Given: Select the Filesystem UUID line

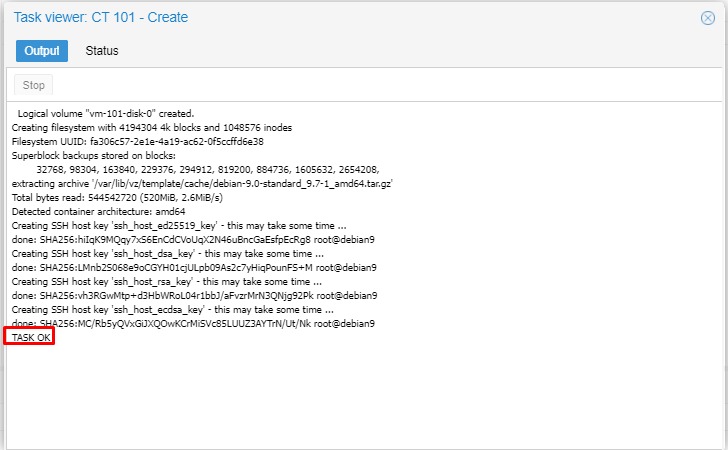Looking at the screenshot, I should (x=137, y=142).
